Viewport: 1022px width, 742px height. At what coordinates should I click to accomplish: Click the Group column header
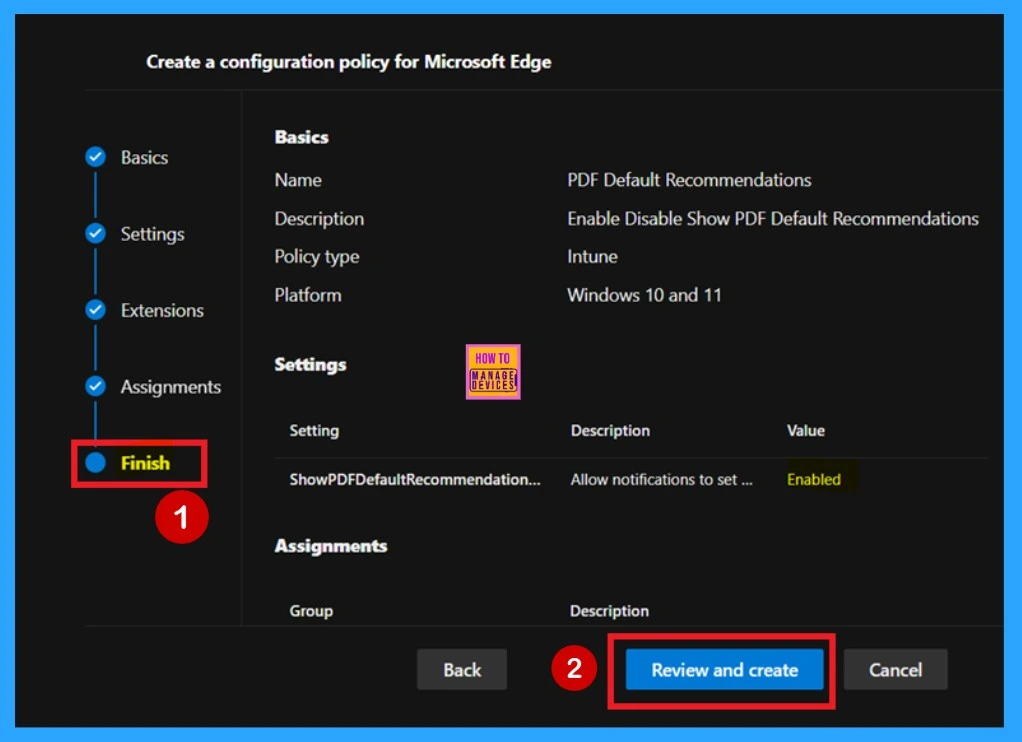tap(311, 611)
